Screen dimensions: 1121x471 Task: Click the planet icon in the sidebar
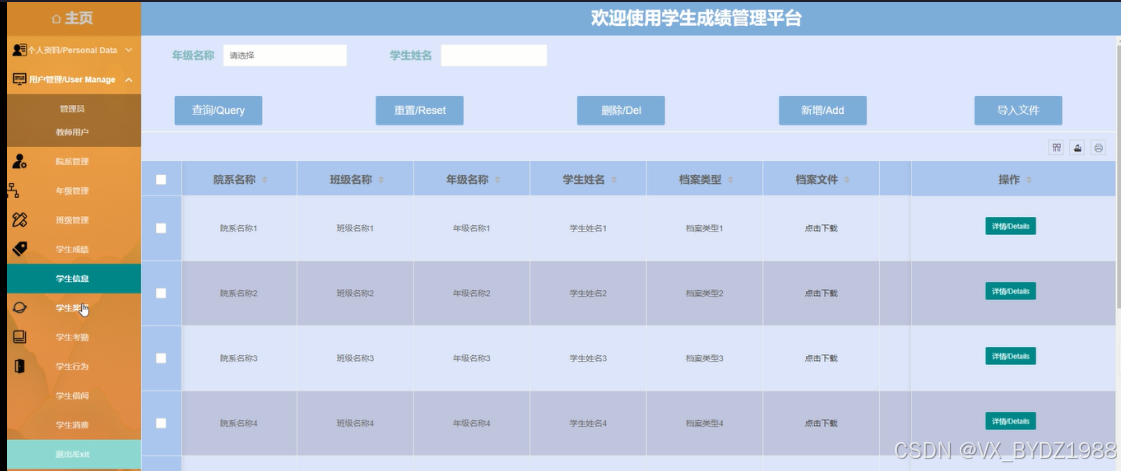20,307
